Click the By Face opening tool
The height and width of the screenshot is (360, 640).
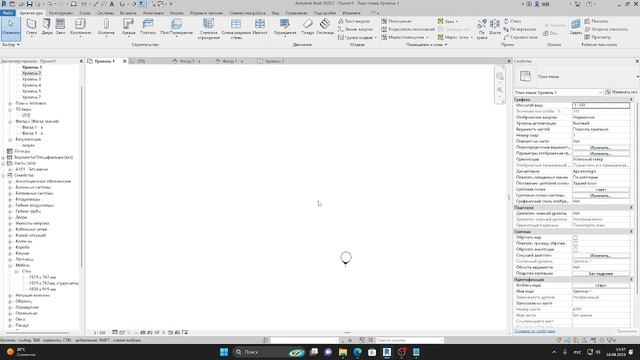482,29
